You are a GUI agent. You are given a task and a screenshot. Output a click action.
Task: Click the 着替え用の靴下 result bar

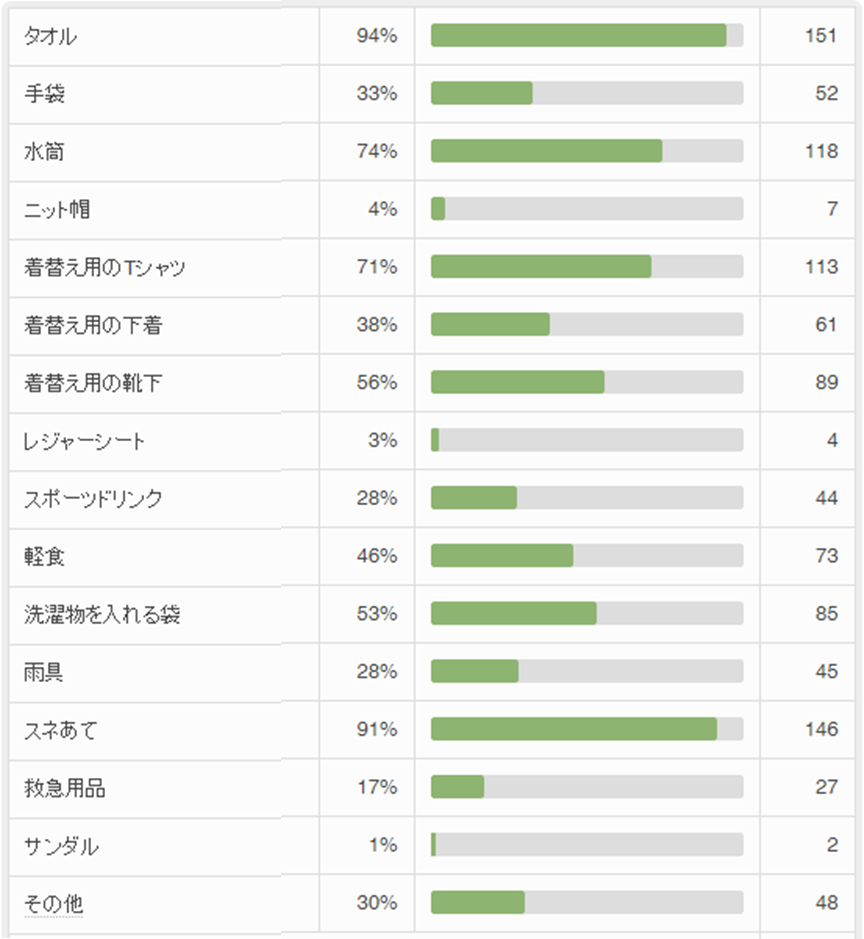coord(587,383)
